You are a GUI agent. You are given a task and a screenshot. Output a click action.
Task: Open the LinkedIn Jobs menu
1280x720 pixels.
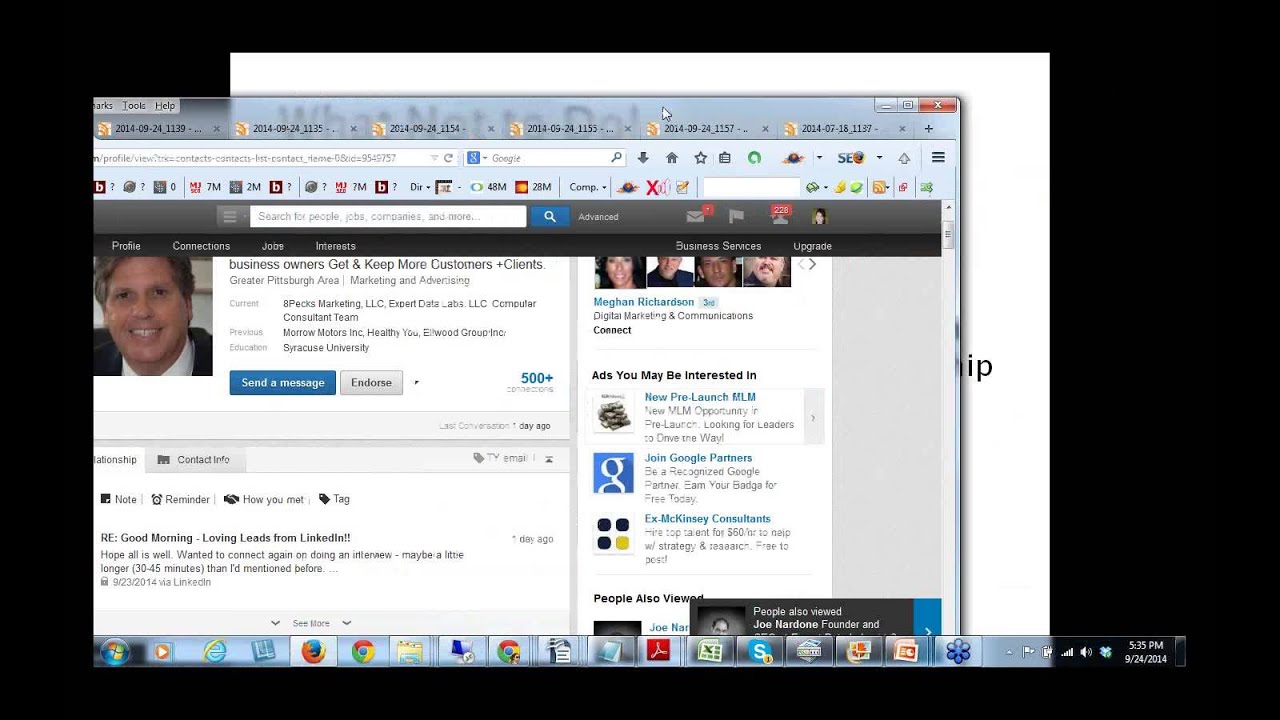[x=273, y=246]
